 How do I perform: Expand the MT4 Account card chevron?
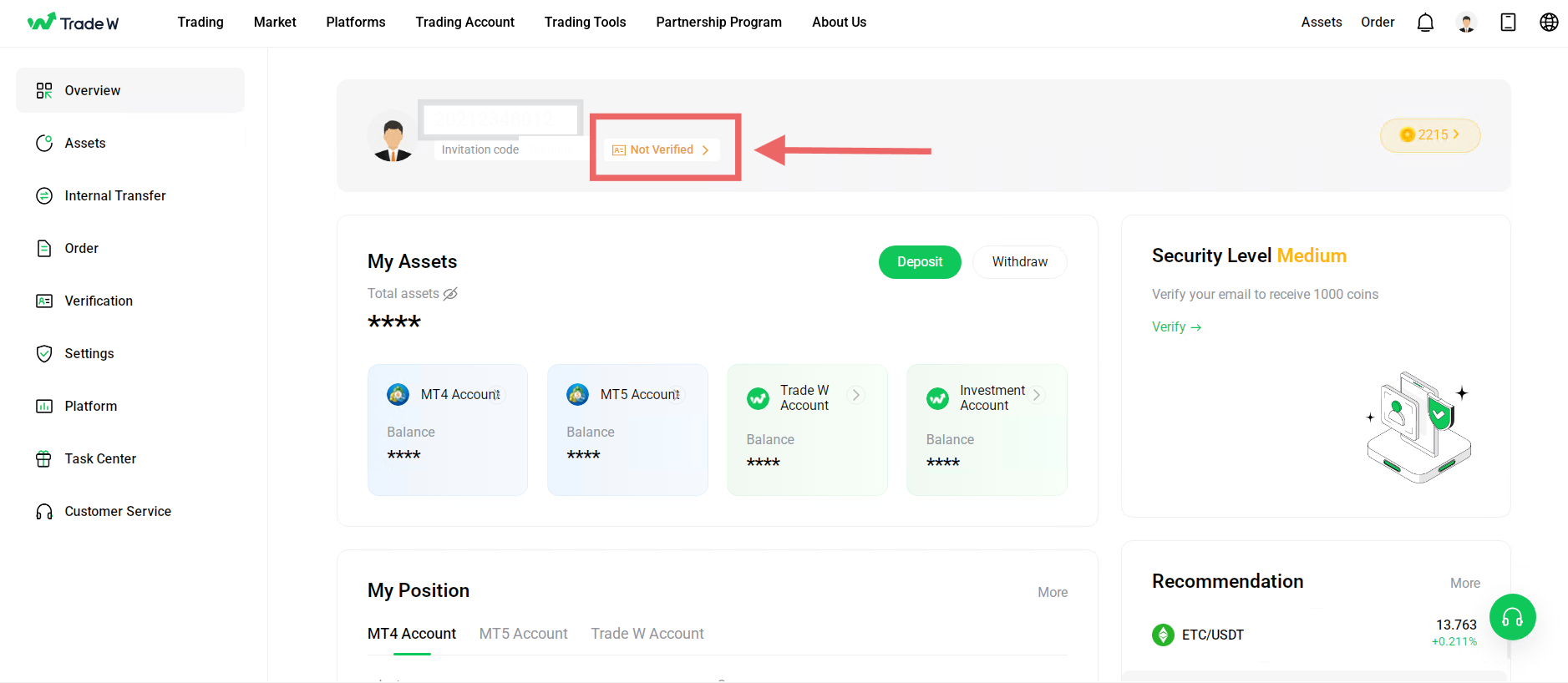496,394
